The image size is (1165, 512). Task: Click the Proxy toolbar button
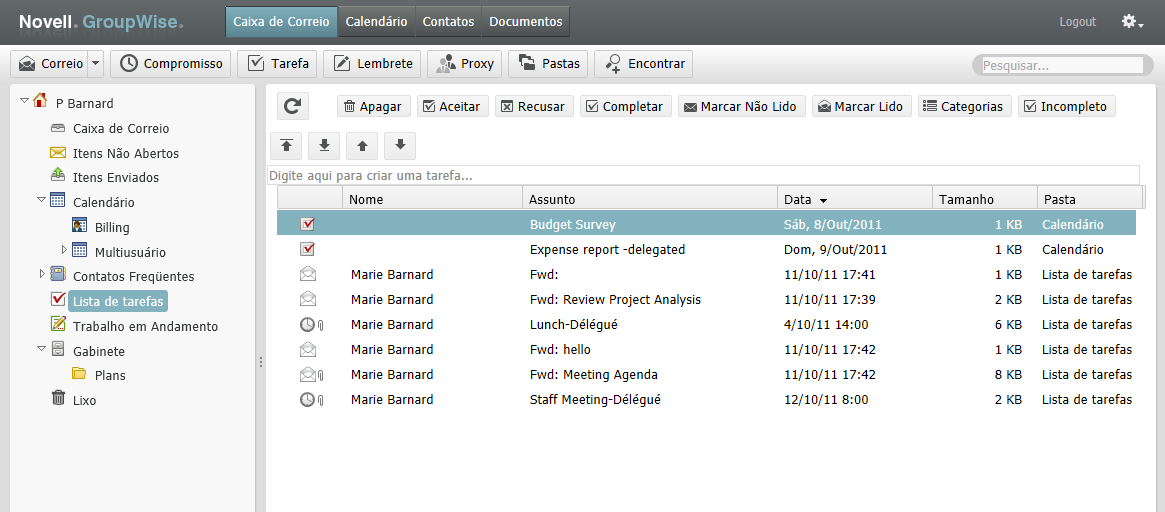coord(465,64)
